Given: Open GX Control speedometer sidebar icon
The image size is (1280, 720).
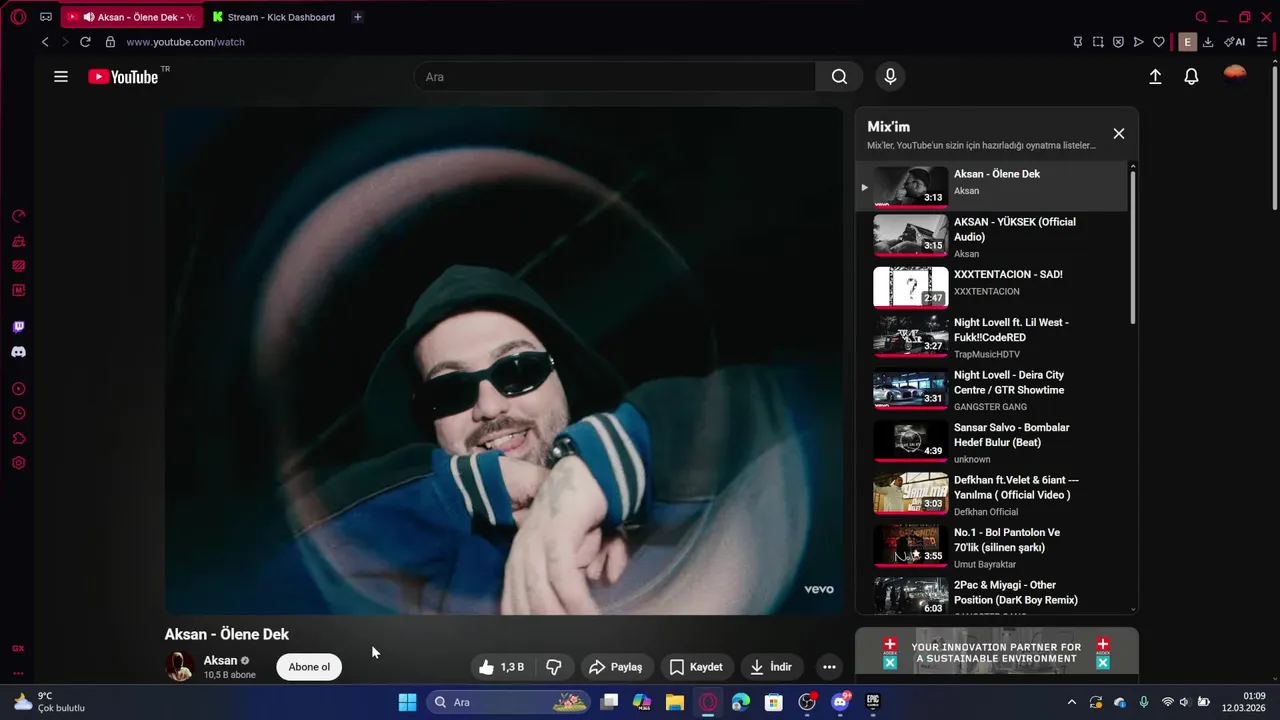Looking at the screenshot, I should coord(18,216).
